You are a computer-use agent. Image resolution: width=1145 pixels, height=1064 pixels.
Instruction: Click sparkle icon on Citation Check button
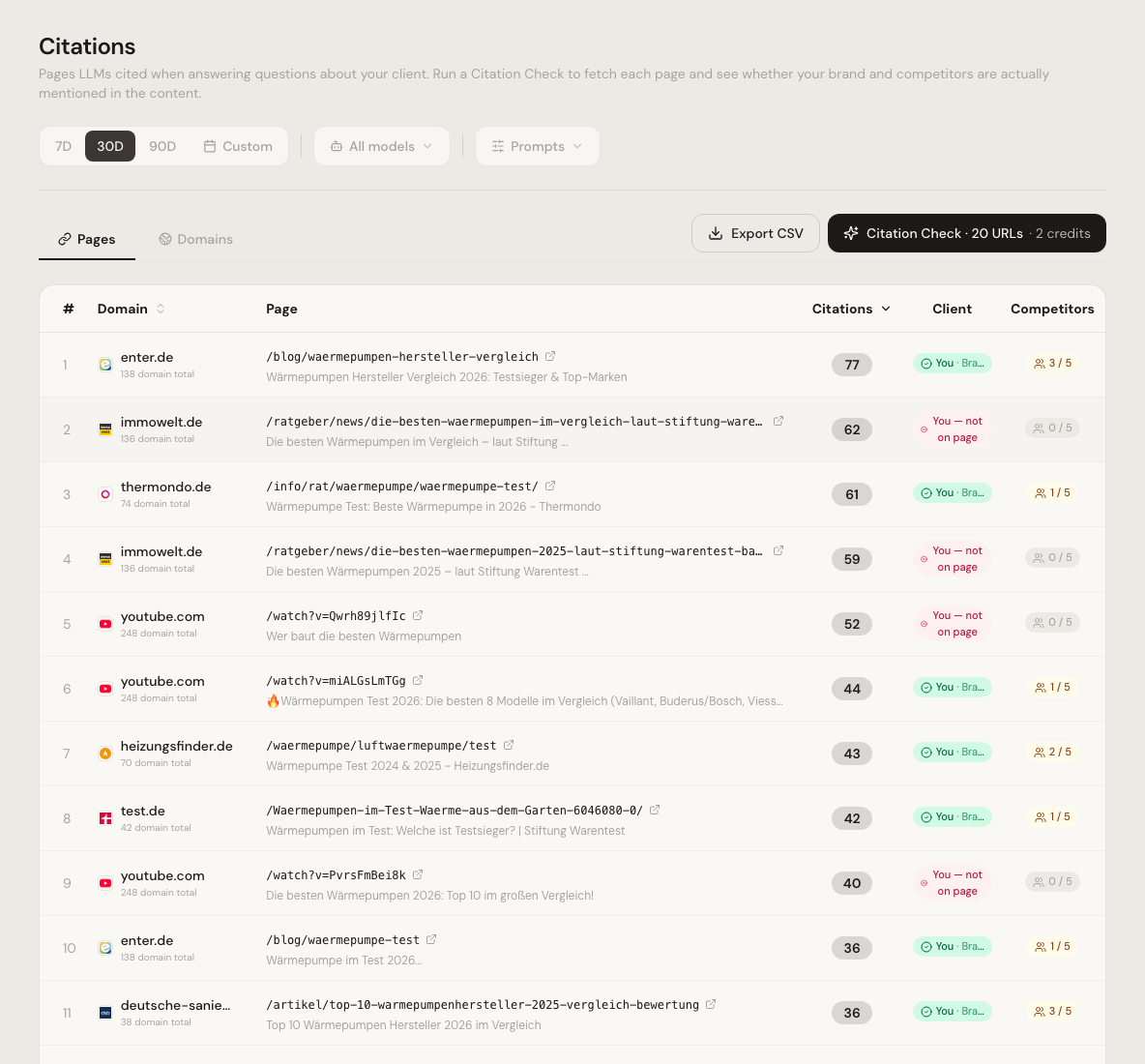click(851, 233)
